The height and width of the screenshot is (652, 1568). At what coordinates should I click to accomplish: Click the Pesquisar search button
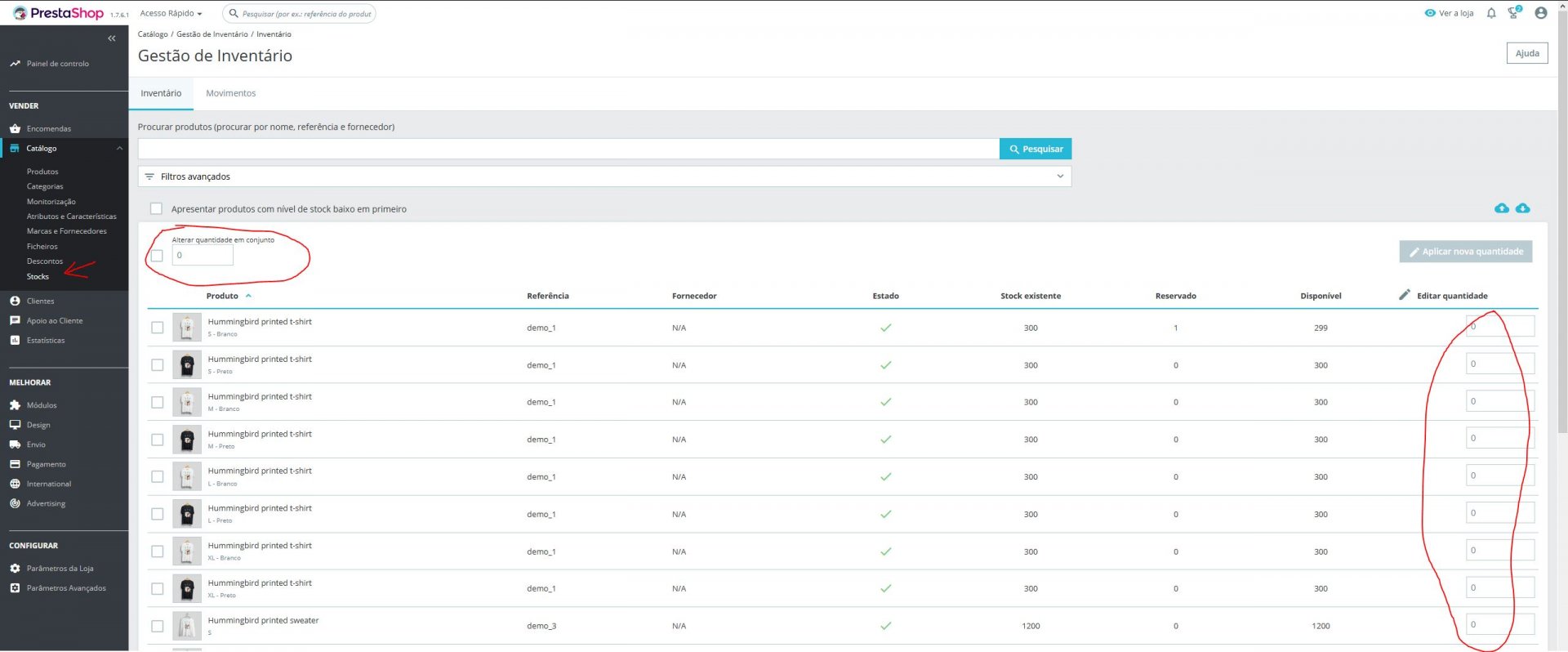(1036, 149)
